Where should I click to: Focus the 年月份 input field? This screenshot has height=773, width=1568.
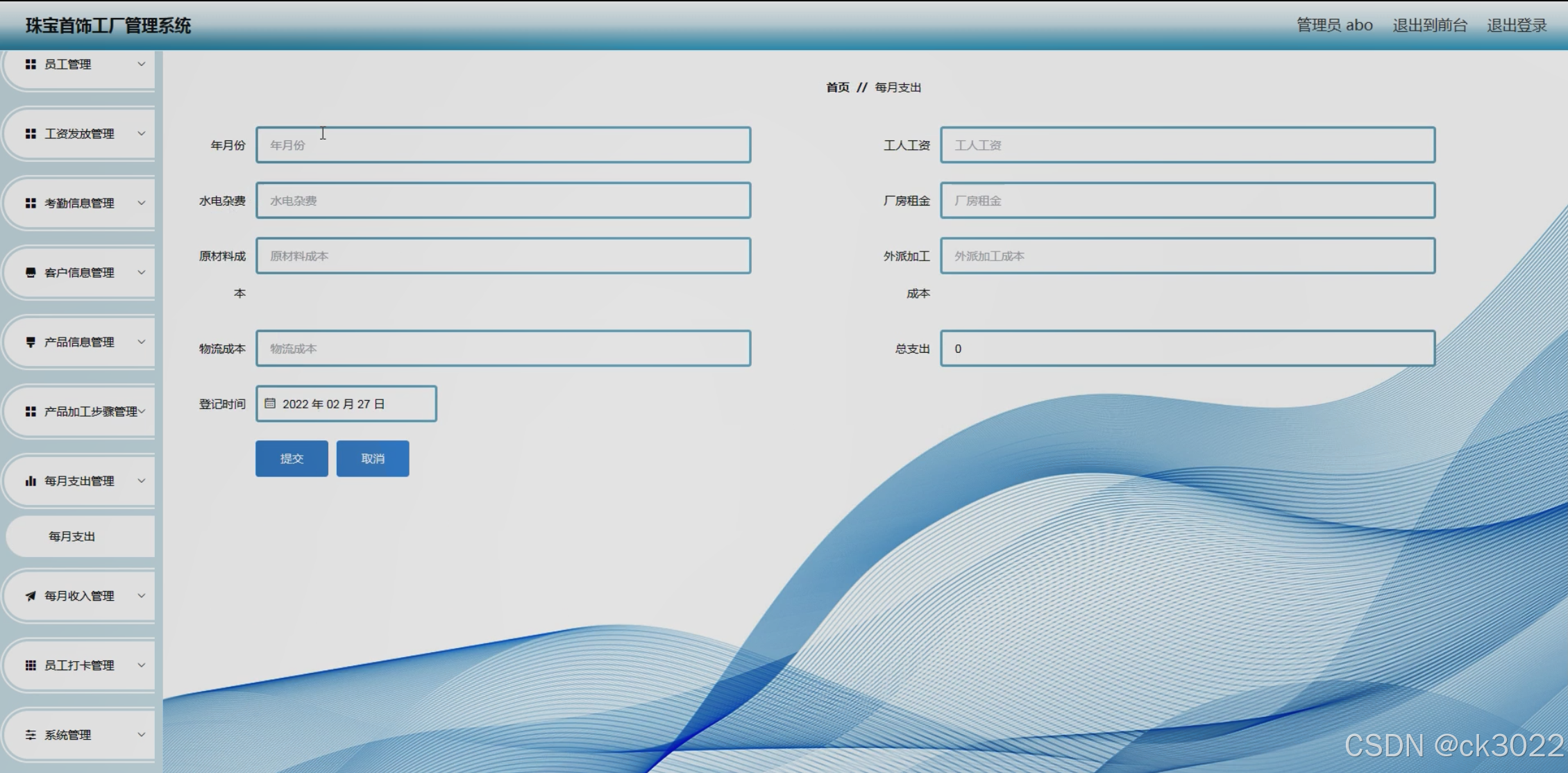(x=503, y=145)
